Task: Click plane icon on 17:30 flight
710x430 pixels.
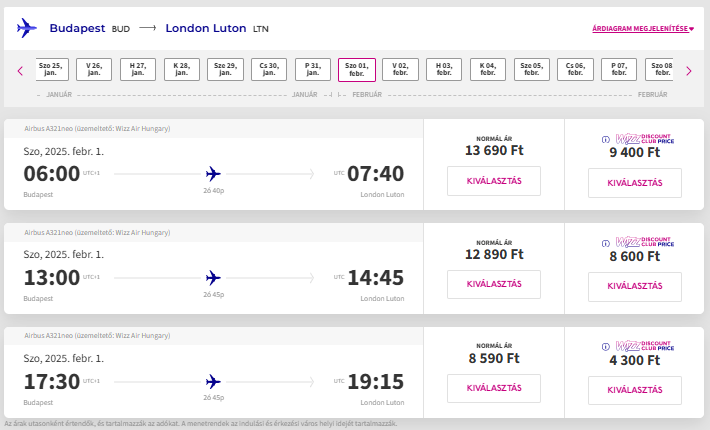Action: [213, 381]
